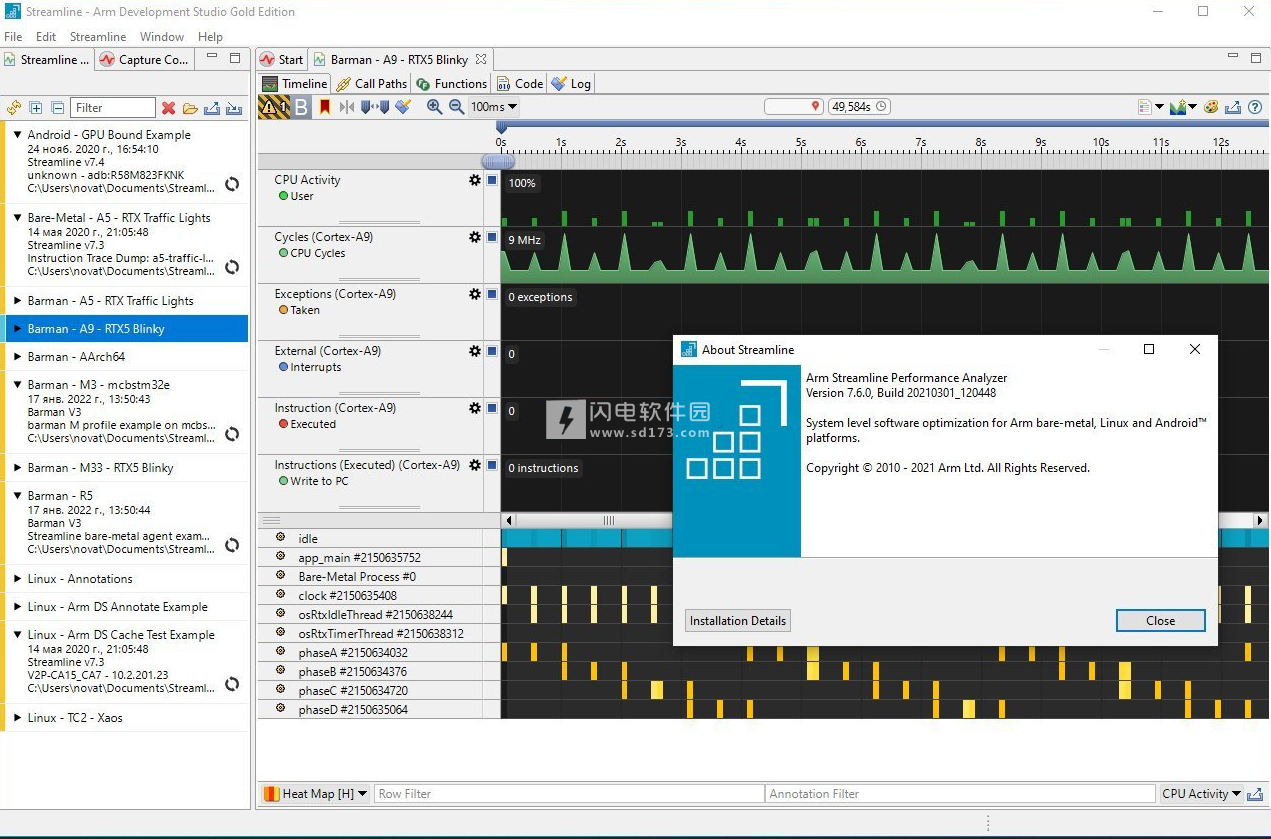
Task: Focus the Row Filter field
Action: click(x=568, y=794)
